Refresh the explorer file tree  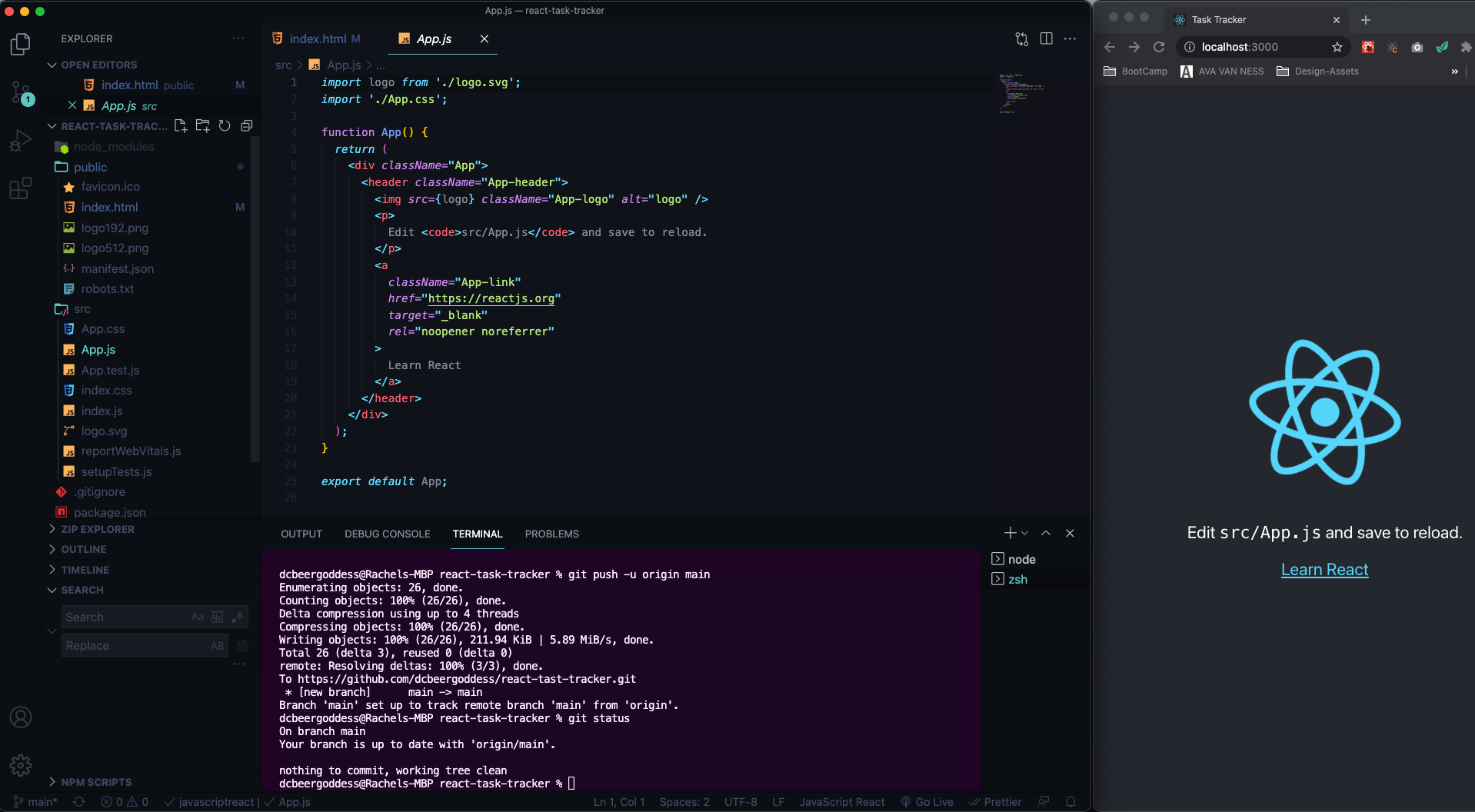click(x=225, y=126)
